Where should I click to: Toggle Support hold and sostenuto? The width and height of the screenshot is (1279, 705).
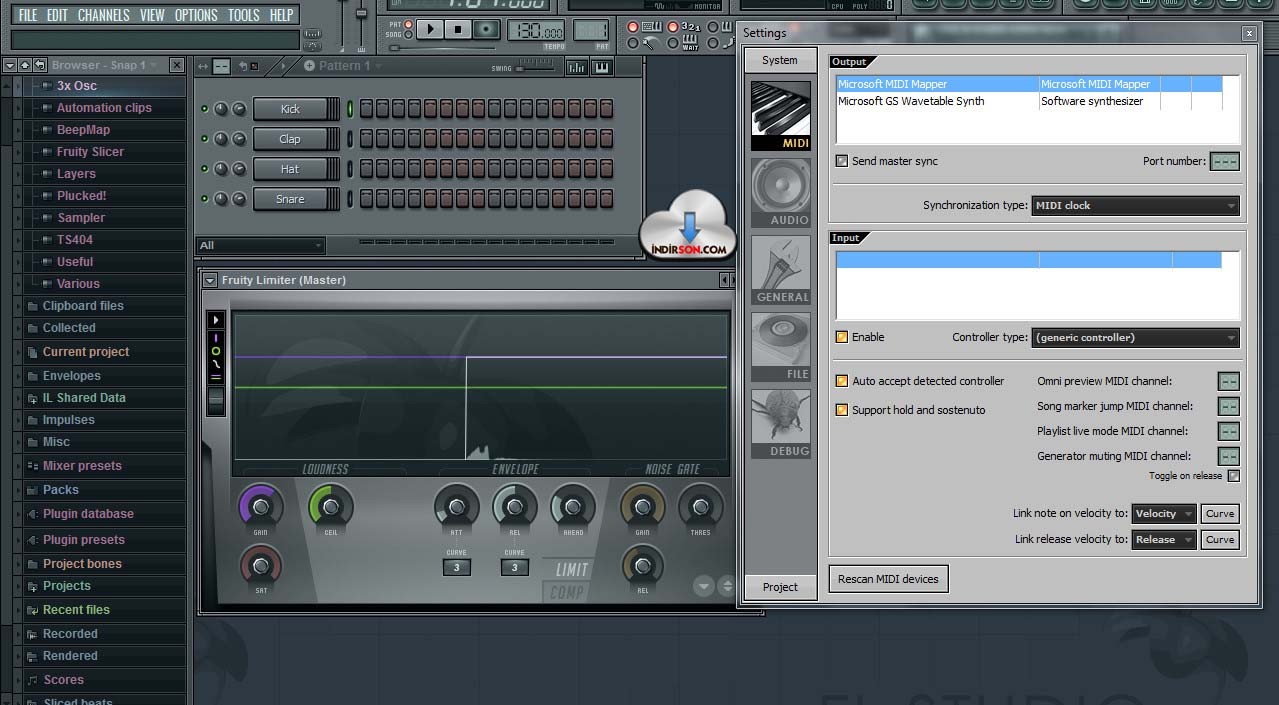[x=842, y=410]
